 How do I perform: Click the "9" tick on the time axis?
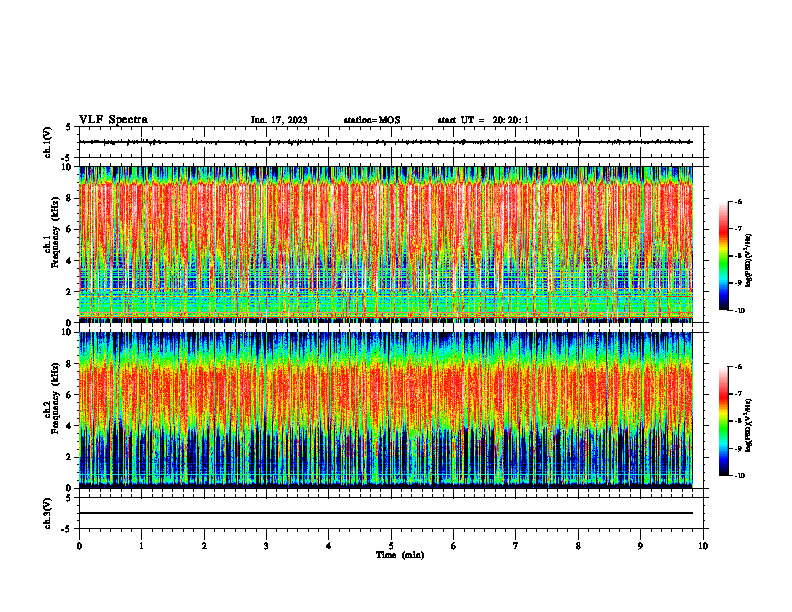[x=640, y=546]
